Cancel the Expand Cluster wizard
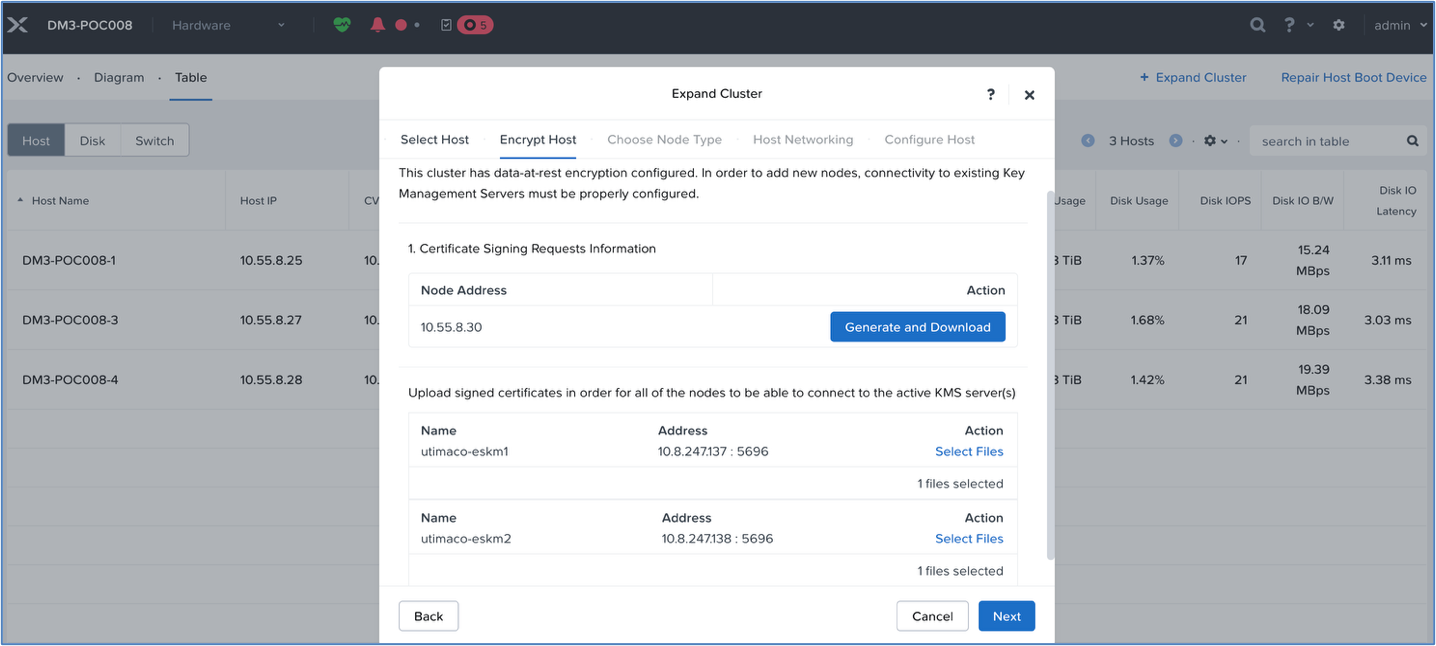1436x646 pixels. pos(933,616)
